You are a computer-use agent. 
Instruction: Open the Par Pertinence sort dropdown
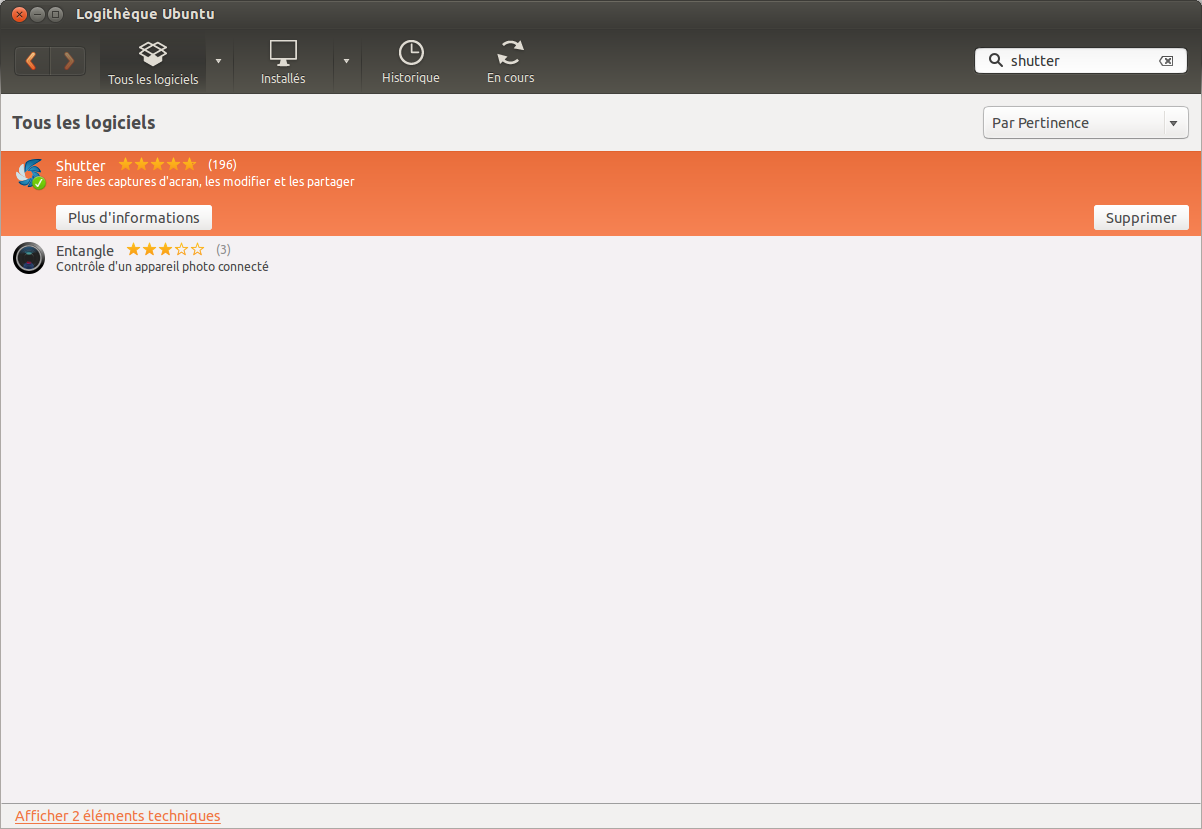click(x=1086, y=123)
